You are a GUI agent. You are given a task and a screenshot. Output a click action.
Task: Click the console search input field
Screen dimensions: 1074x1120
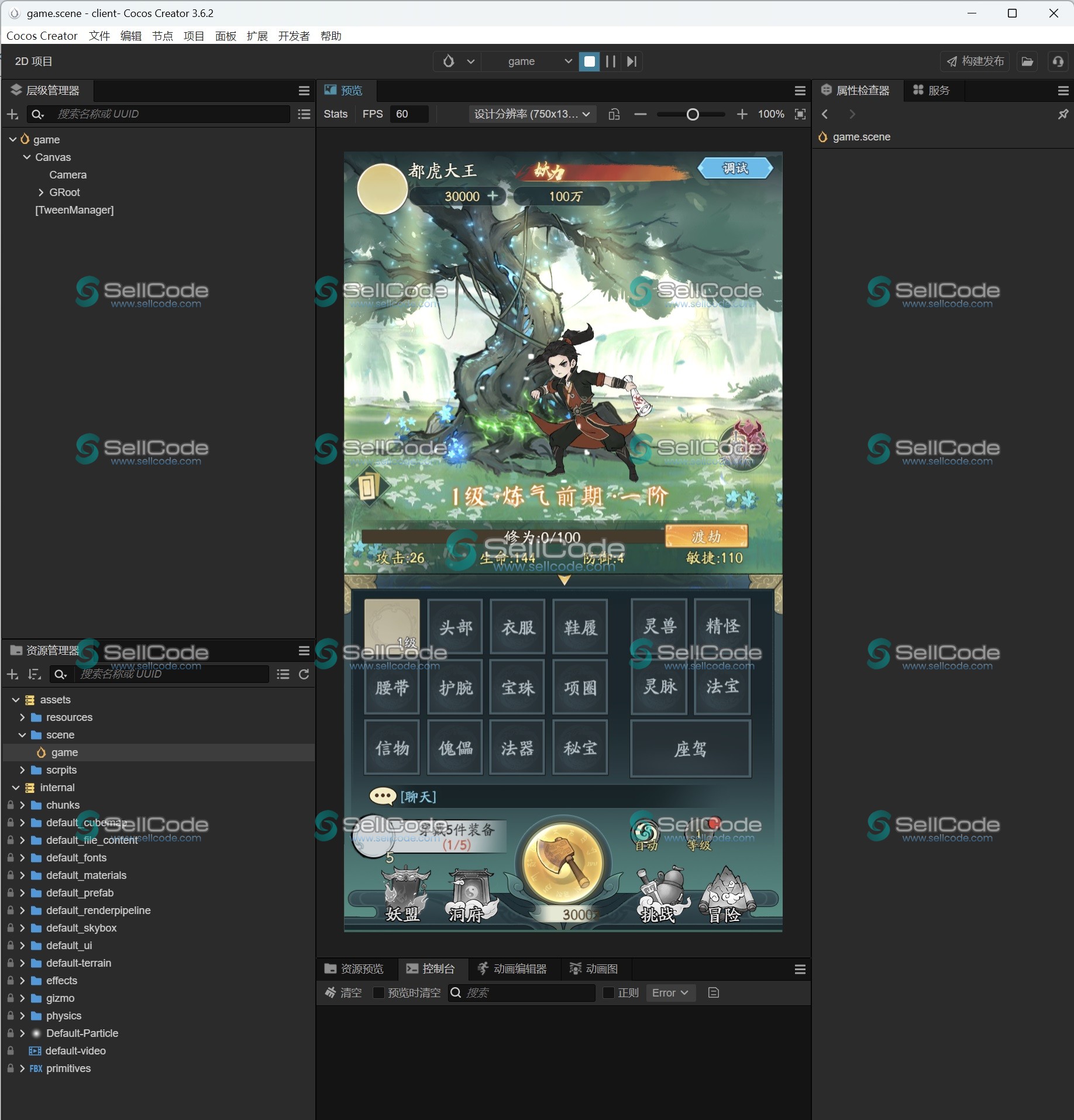[522, 993]
